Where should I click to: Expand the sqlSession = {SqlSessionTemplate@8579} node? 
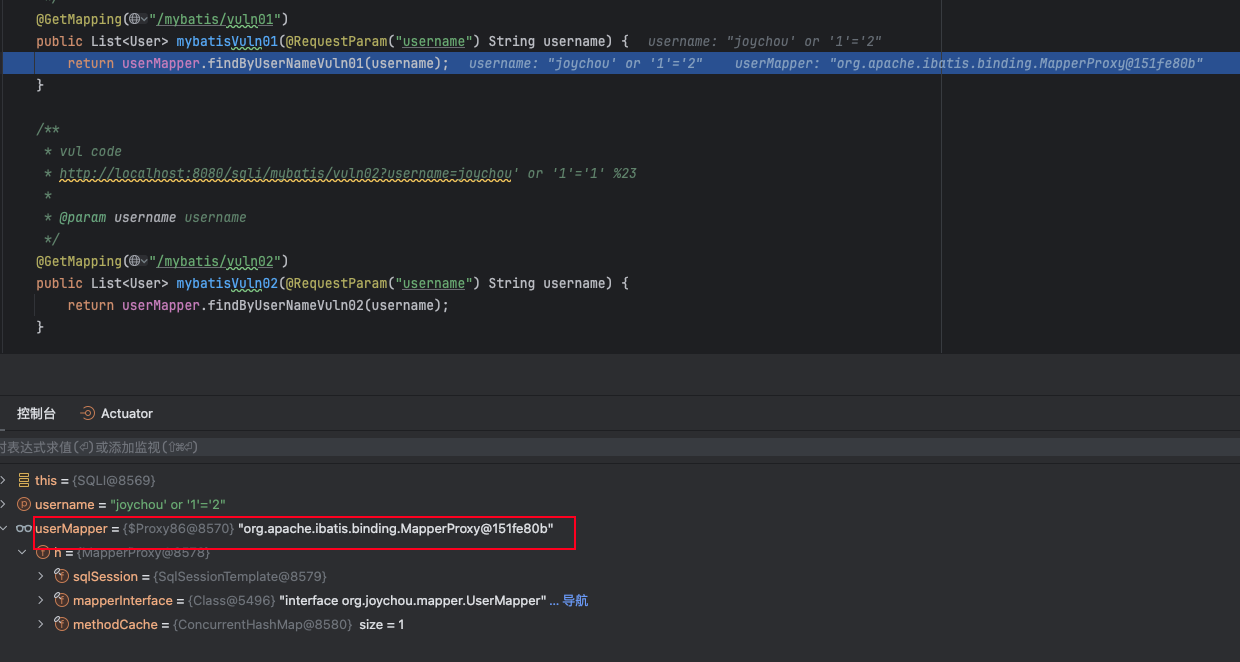(x=40, y=576)
